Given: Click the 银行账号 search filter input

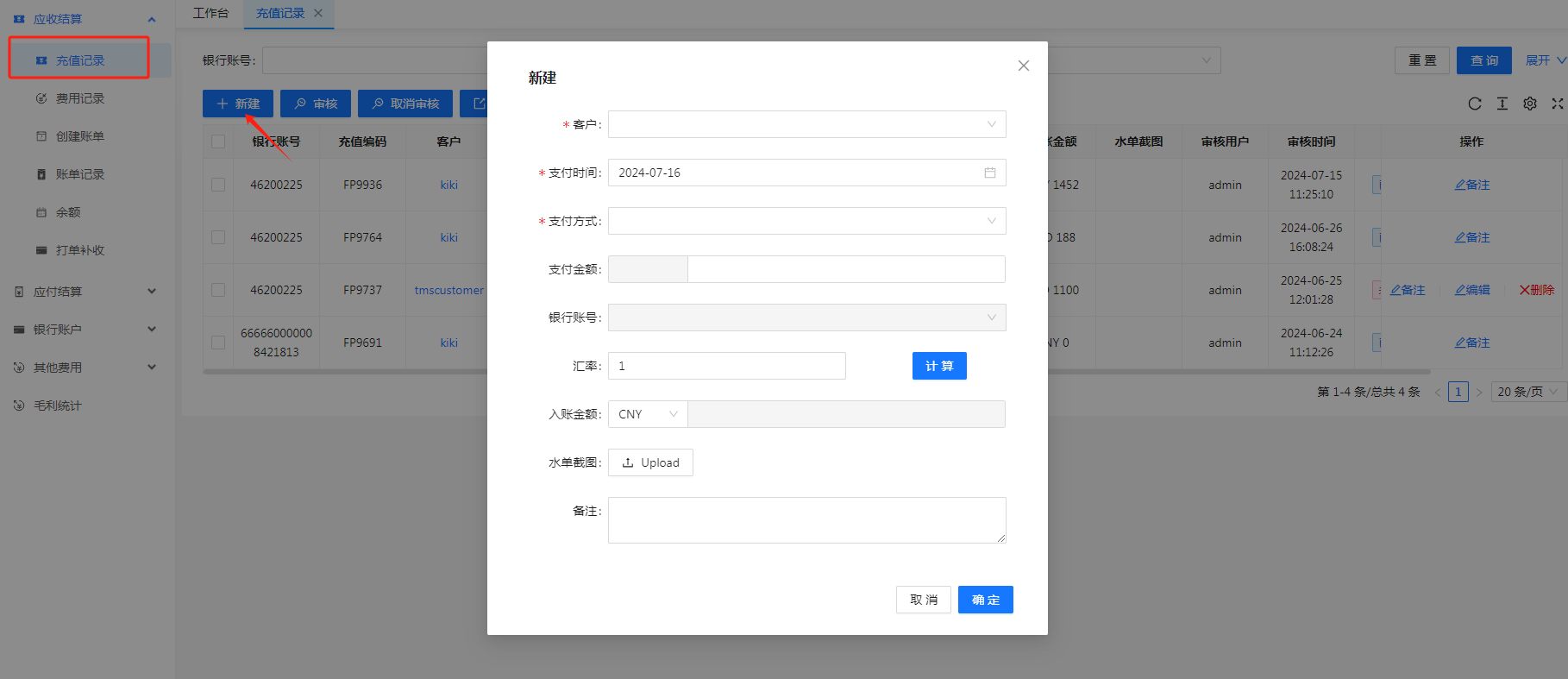Looking at the screenshot, I should 375,60.
